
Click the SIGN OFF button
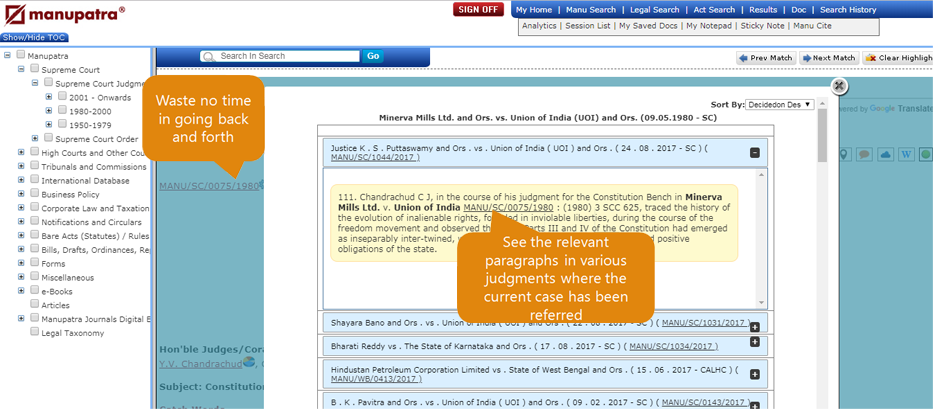tap(478, 10)
